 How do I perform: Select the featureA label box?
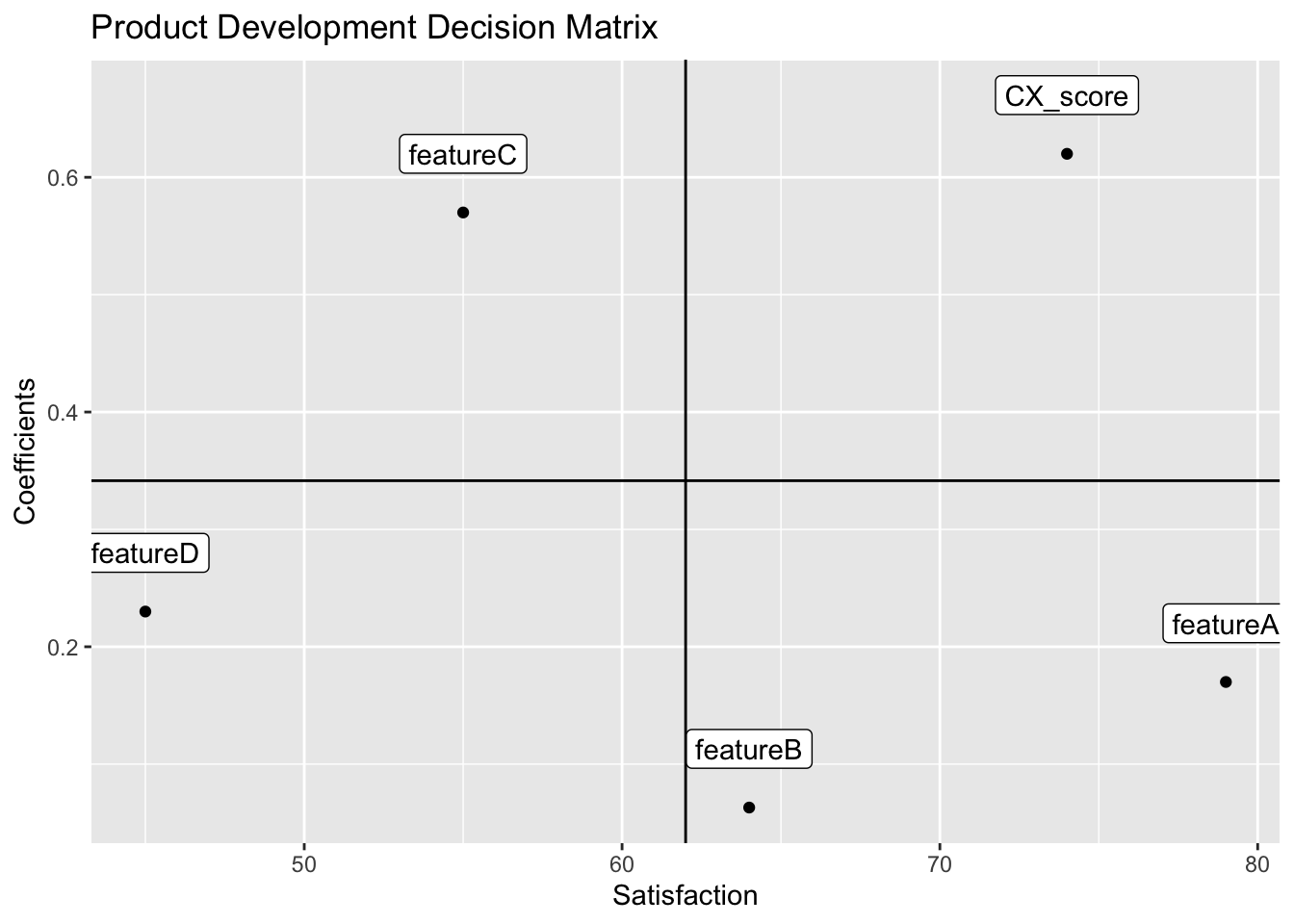[1224, 626]
